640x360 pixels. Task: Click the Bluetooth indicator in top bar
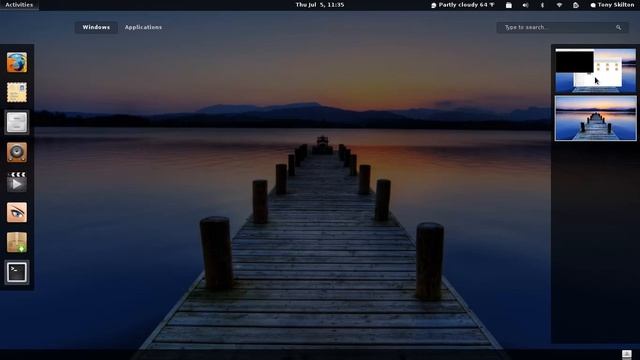[542, 5]
